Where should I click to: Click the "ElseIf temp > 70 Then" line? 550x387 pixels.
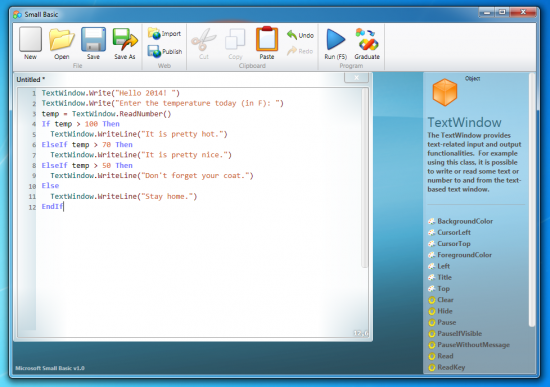point(87,145)
